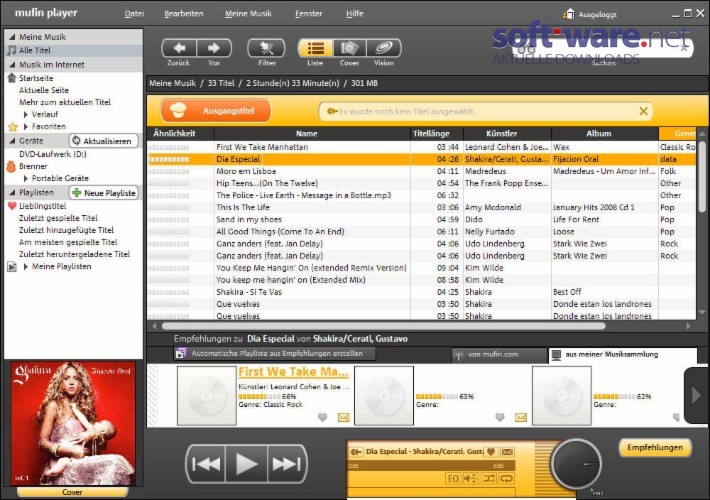Open the Lieblingstitel playlist

pos(43,206)
